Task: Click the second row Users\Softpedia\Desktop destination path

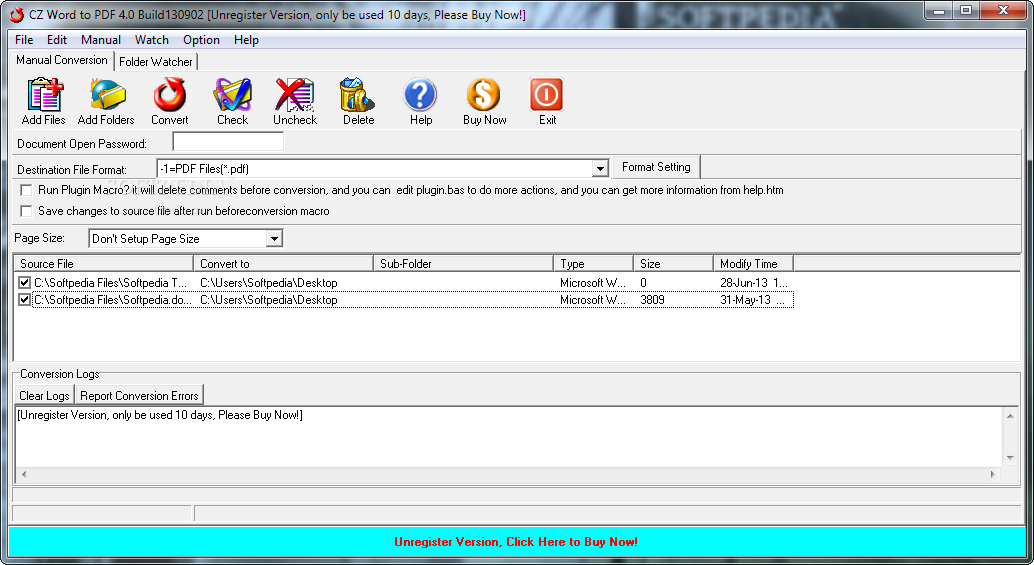Action: 268,299
